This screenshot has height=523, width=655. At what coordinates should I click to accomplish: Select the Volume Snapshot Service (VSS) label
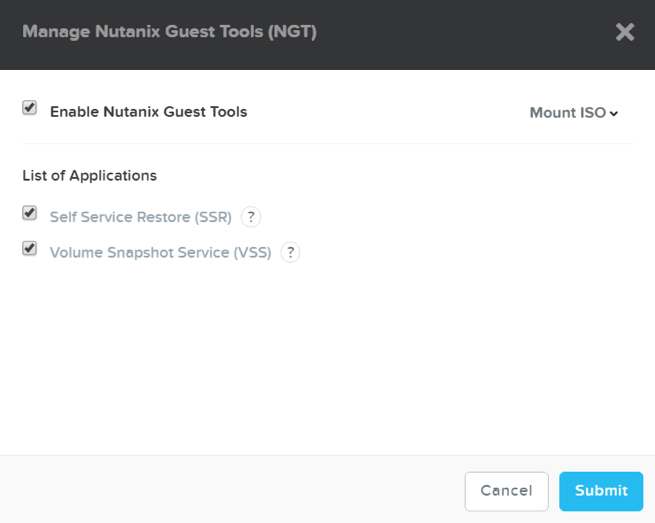click(160, 252)
